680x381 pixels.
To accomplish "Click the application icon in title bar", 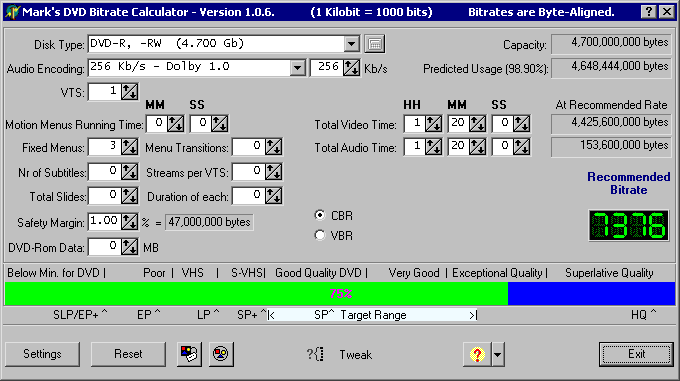I will pyautogui.click(x=12, y=12).
